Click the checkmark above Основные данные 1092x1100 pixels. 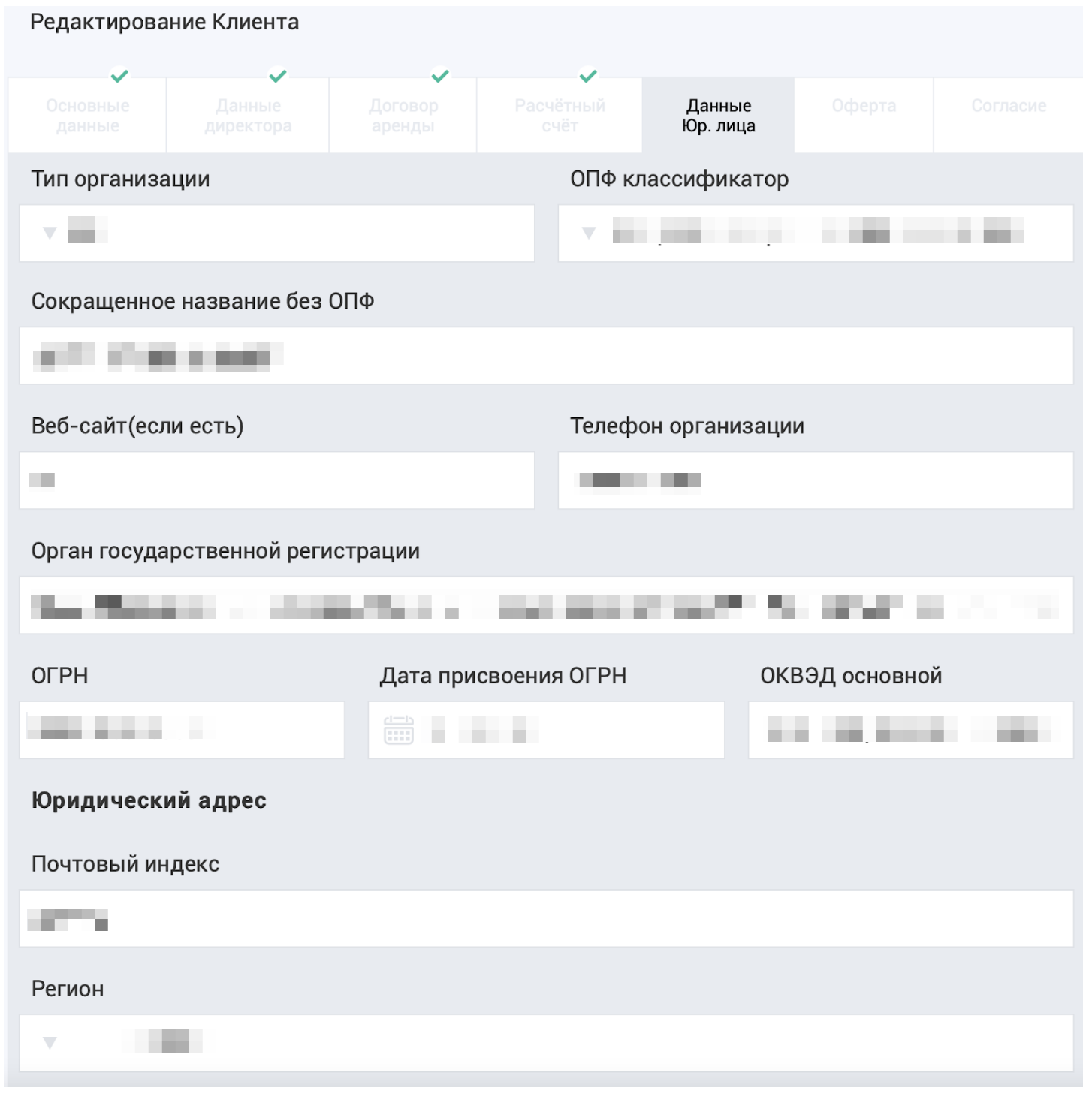(x=119, y=76)
